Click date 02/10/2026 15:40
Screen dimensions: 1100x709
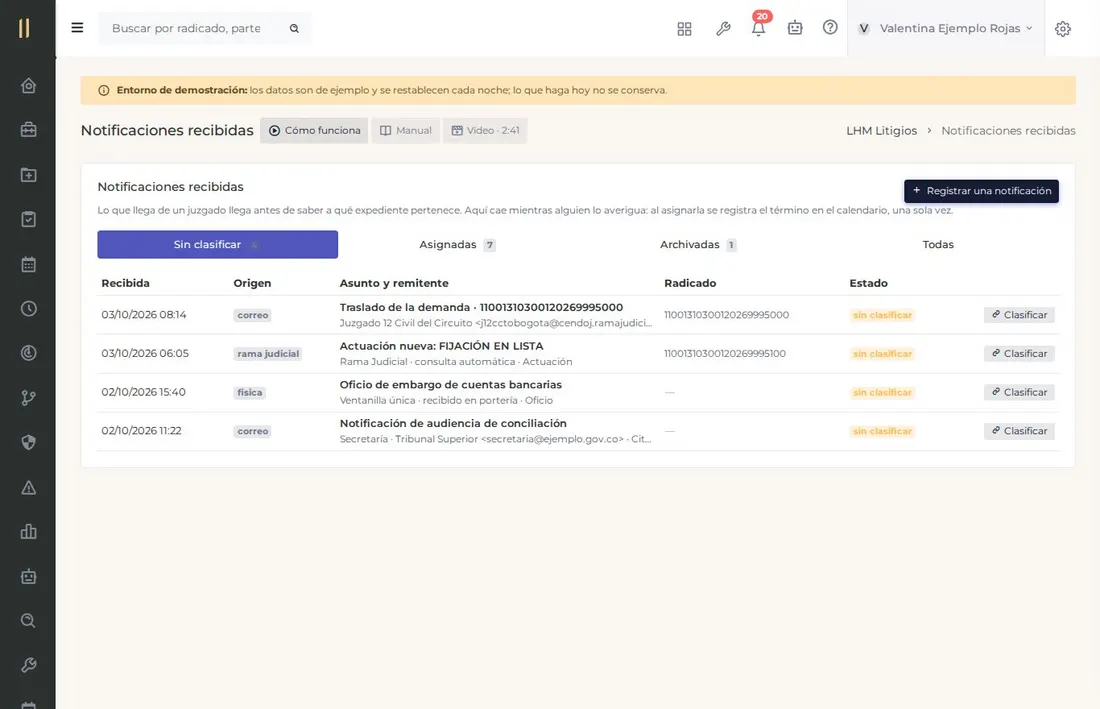pos(143,392)
